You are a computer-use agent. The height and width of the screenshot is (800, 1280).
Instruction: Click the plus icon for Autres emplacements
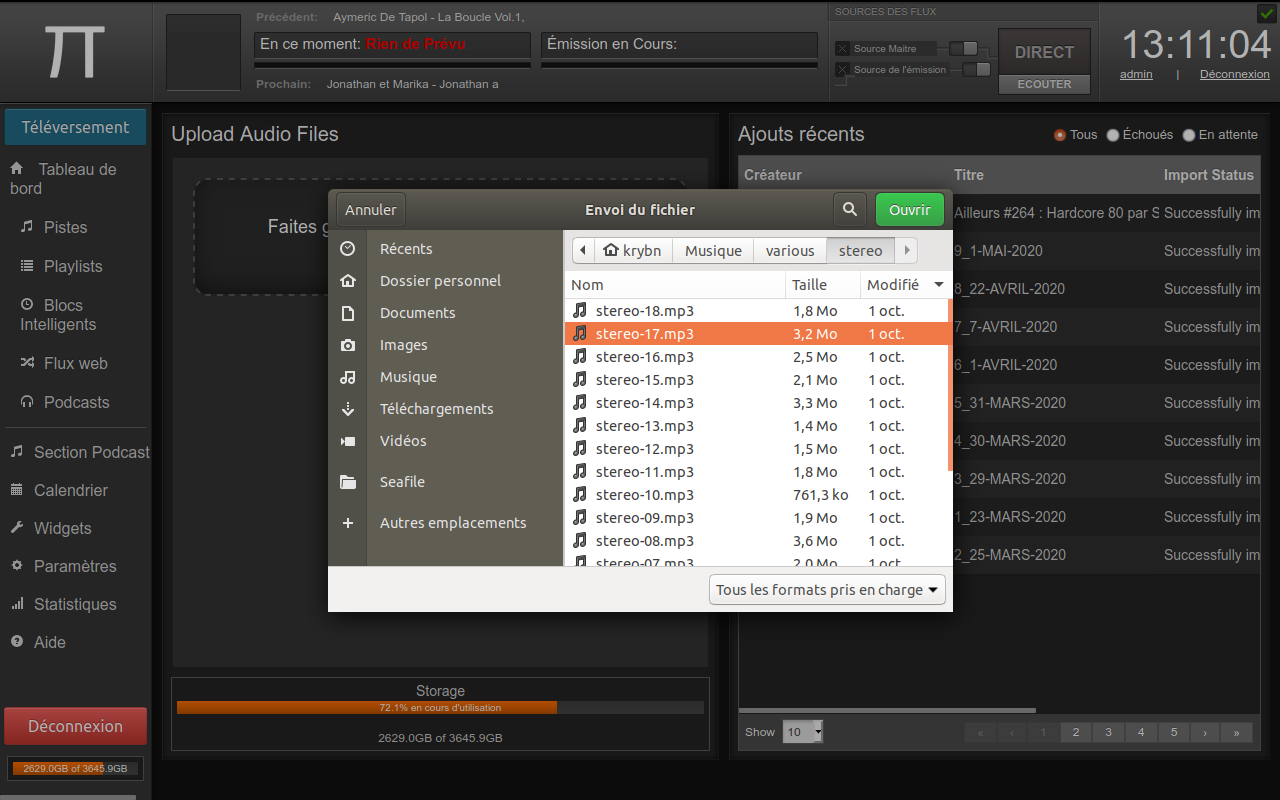pos(347,523)
